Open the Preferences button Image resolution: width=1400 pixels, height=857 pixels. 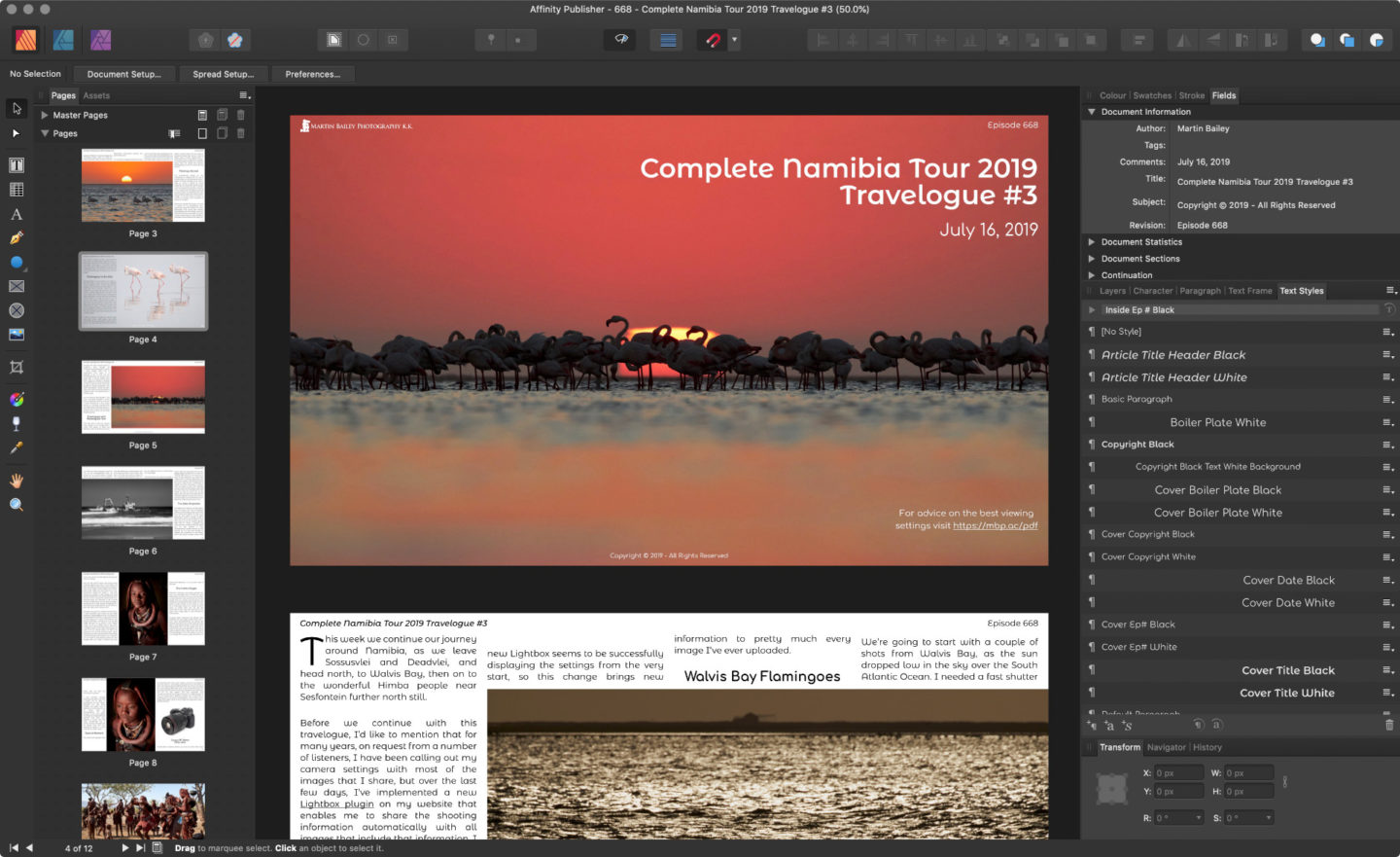coord(312,74)
